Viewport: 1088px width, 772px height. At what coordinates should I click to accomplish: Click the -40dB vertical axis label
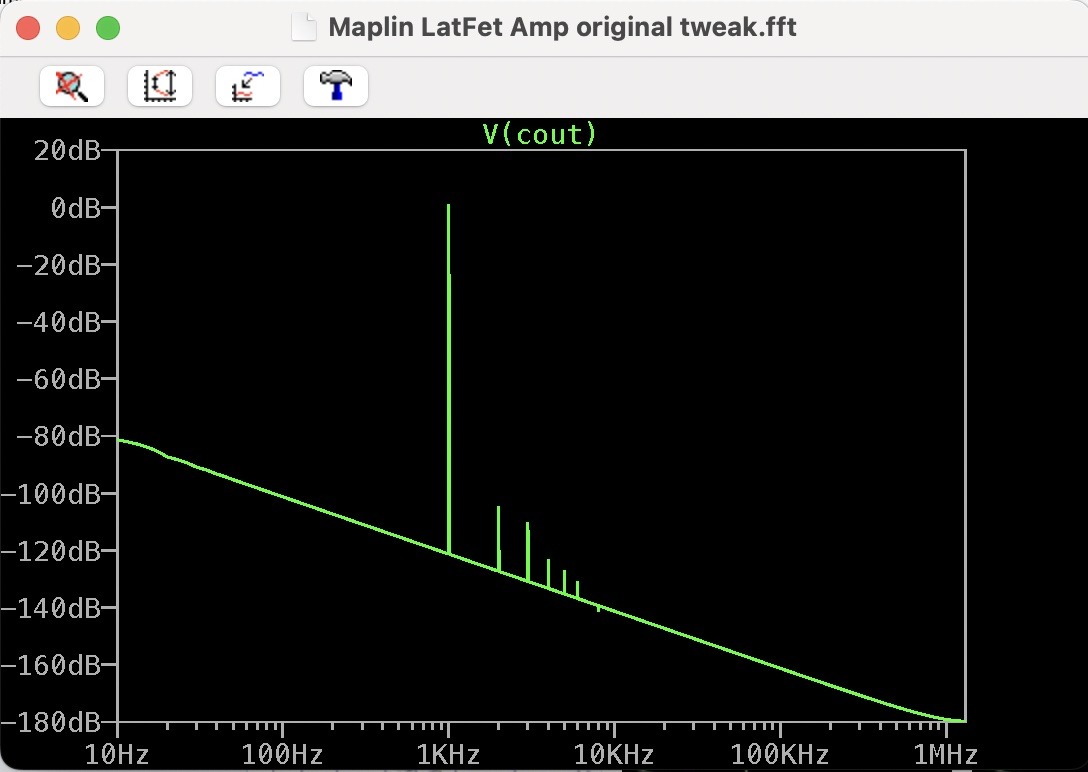58,322
